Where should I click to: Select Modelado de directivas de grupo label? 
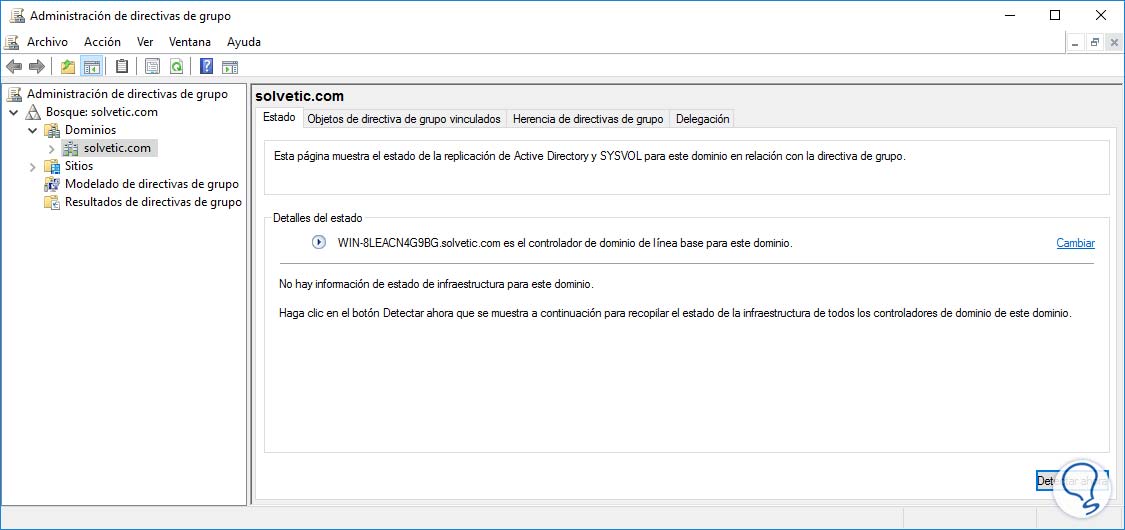click(x=151, y=184)
